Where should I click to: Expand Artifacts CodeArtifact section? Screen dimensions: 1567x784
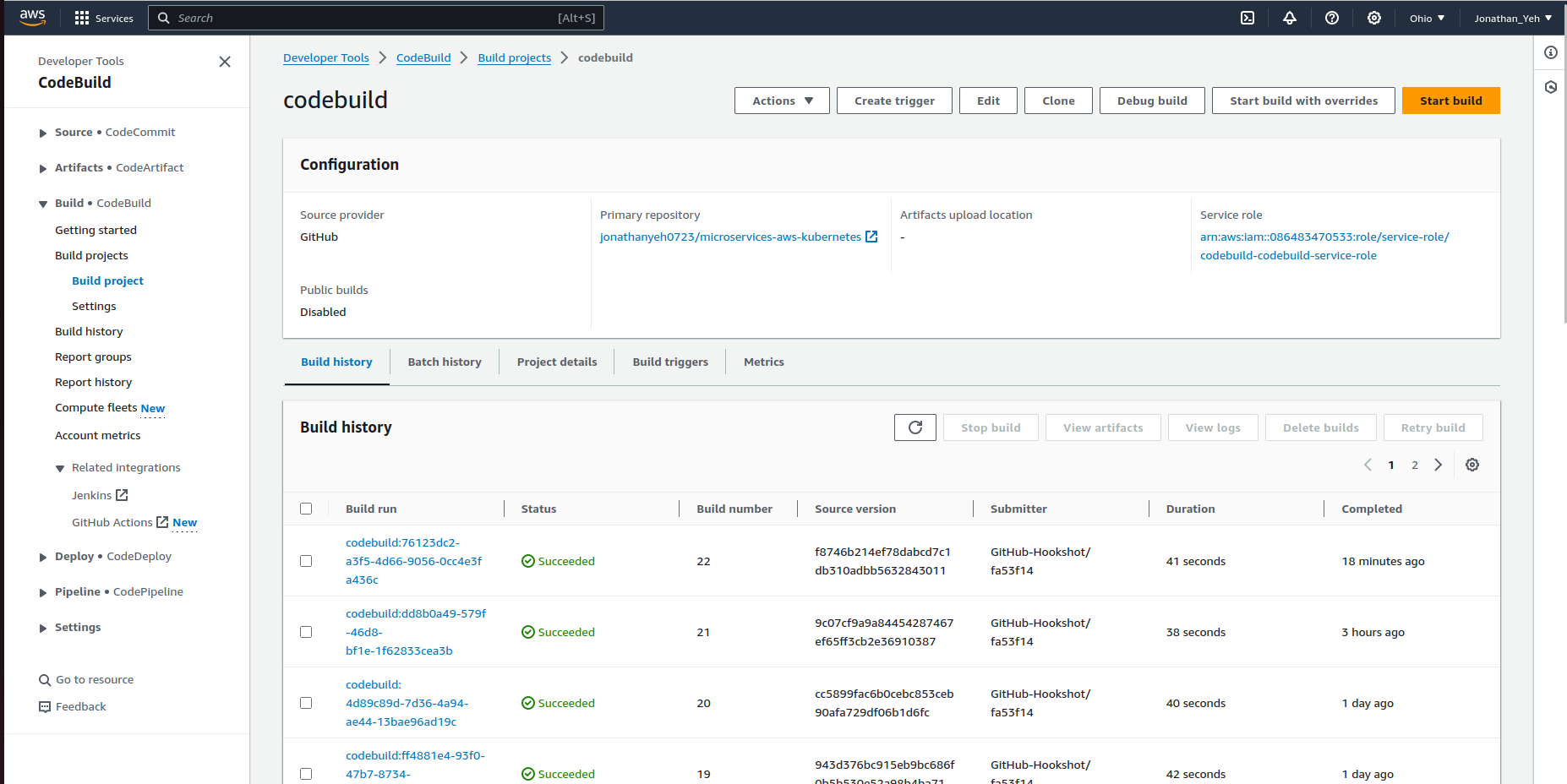point(43,168)
